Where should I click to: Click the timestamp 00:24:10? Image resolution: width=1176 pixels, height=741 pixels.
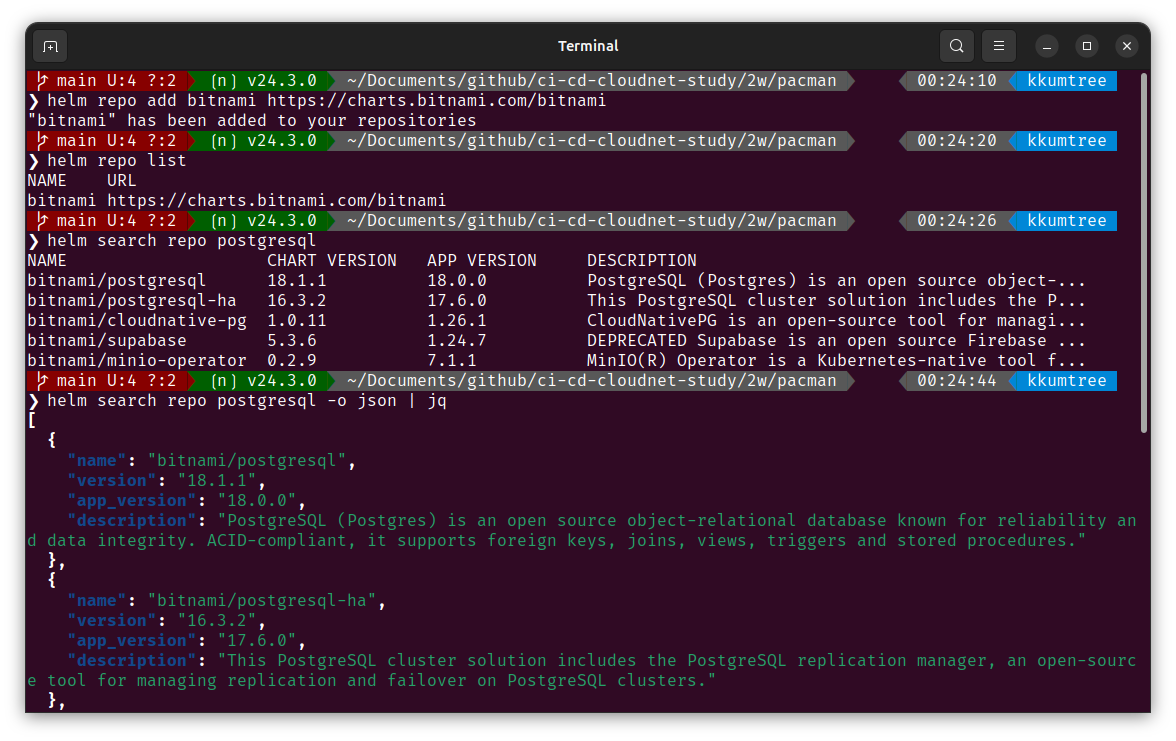click(x=956, y=80)
